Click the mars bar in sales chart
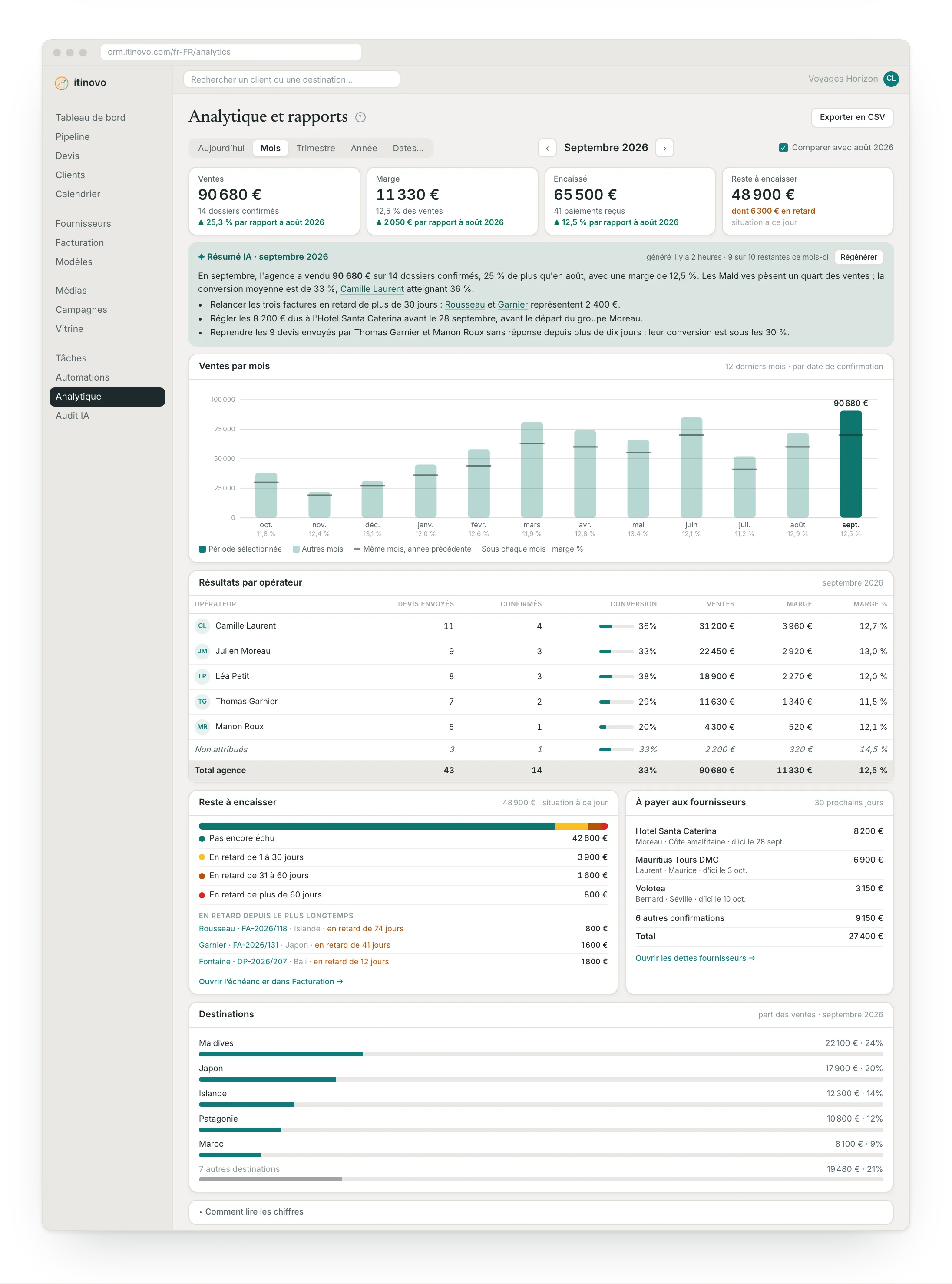The width and height of the screenshot is (952, 1284). [x=531, y=470]
